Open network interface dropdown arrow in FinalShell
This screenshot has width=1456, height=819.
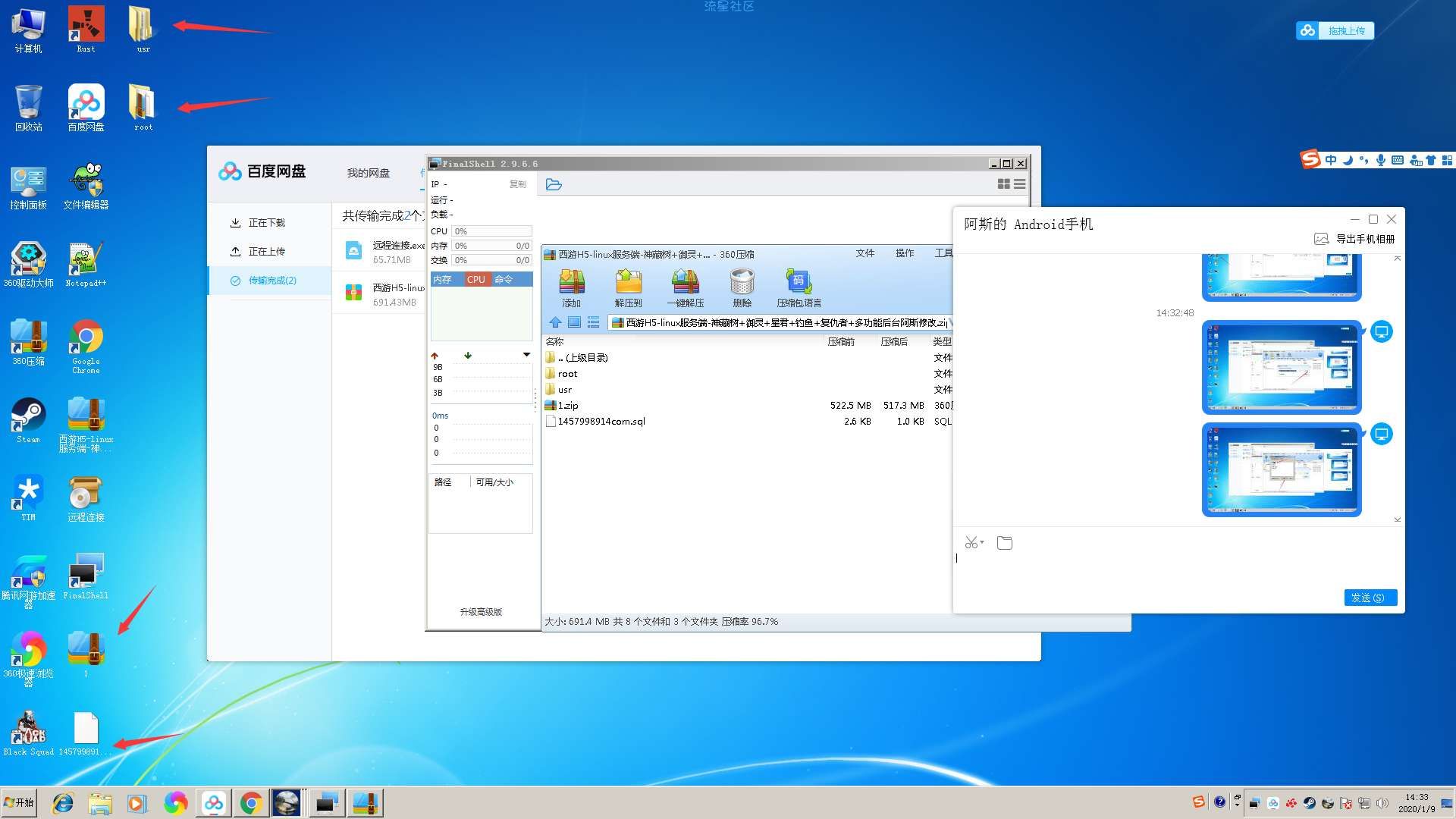tap(526, 355)
